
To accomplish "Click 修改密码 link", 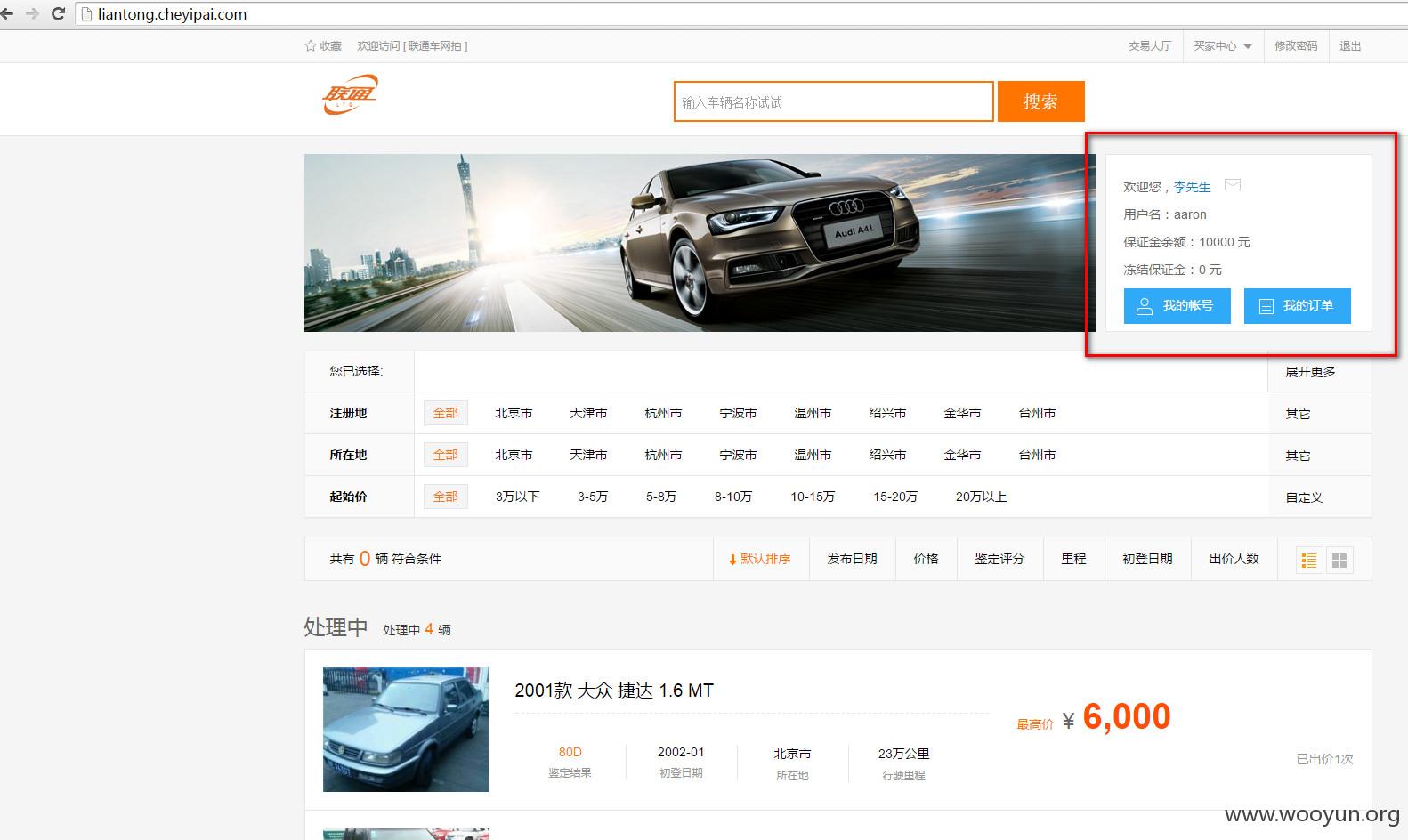I will (x=1296, y=45).
